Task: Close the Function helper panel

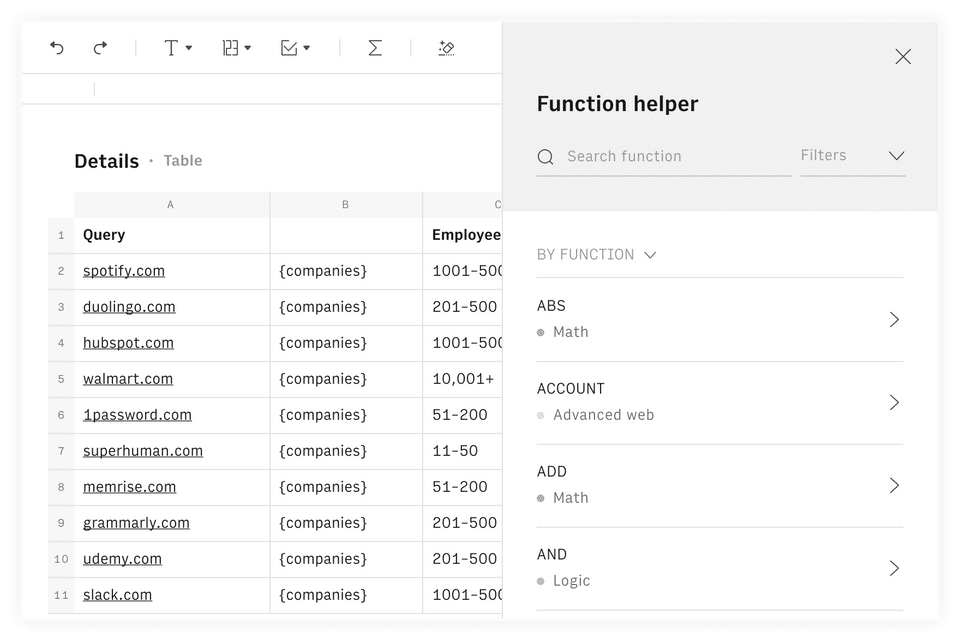Action: coord(903,57)
